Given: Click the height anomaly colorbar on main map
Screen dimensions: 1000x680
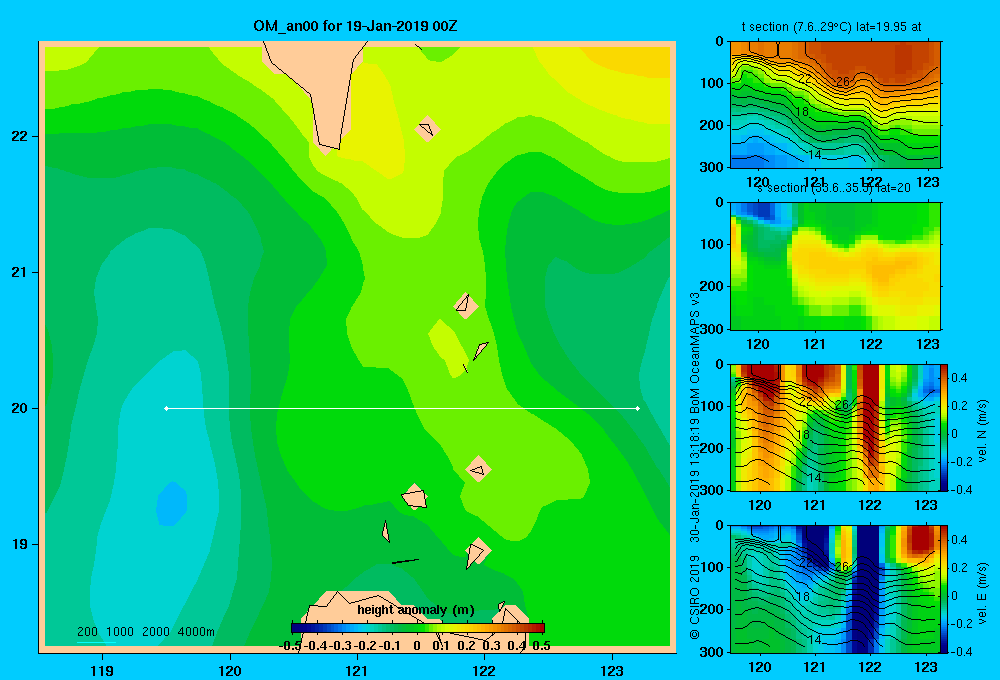Looking at the screenshot, I should 418,628.
